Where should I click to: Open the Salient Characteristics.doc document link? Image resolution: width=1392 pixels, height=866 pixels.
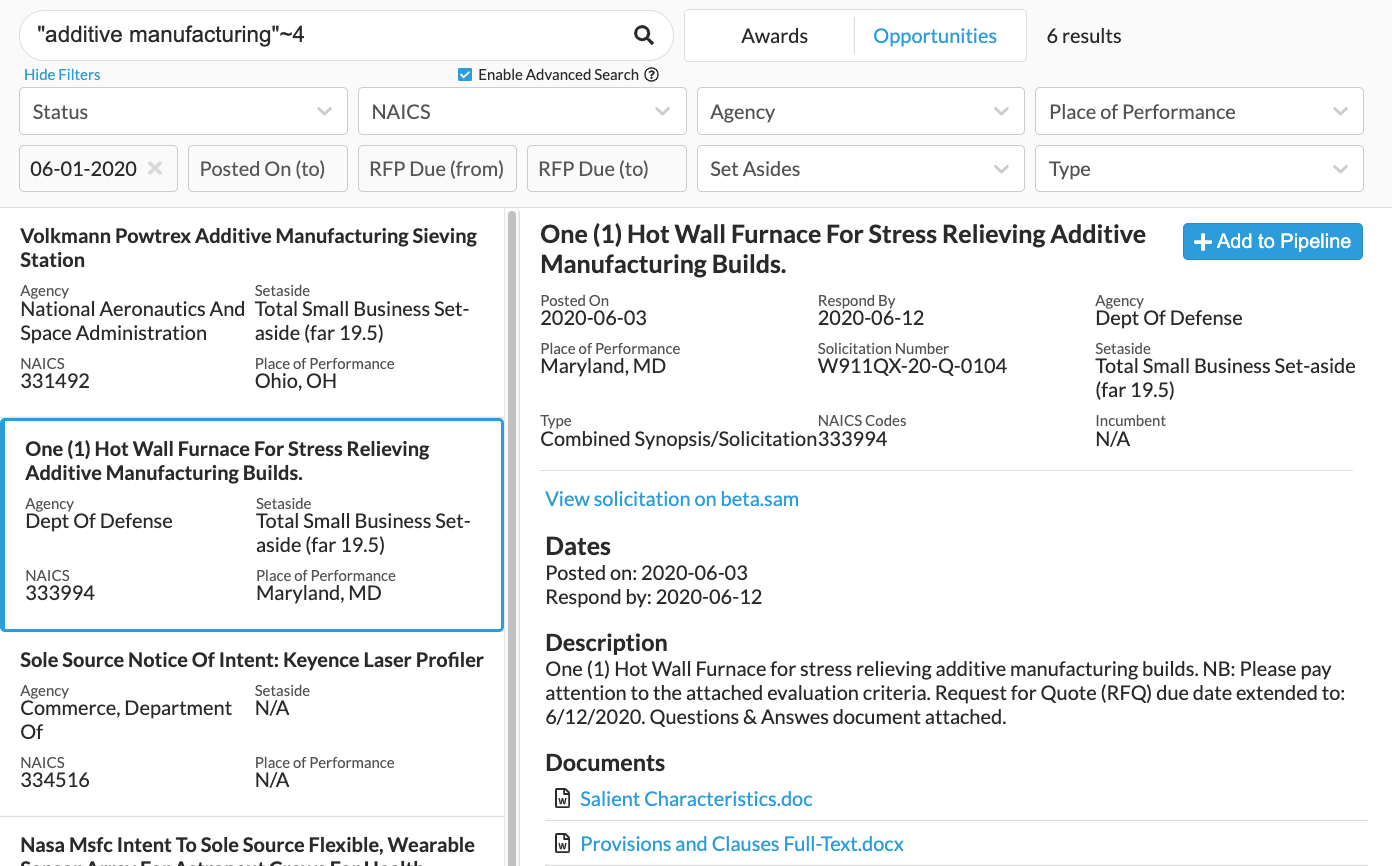(696, 799)
